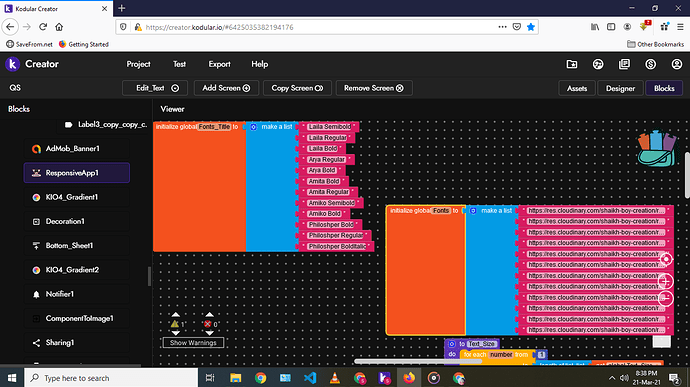Select Notifier1 component
This screenshot has height=387, width=690.
[77, 294]
